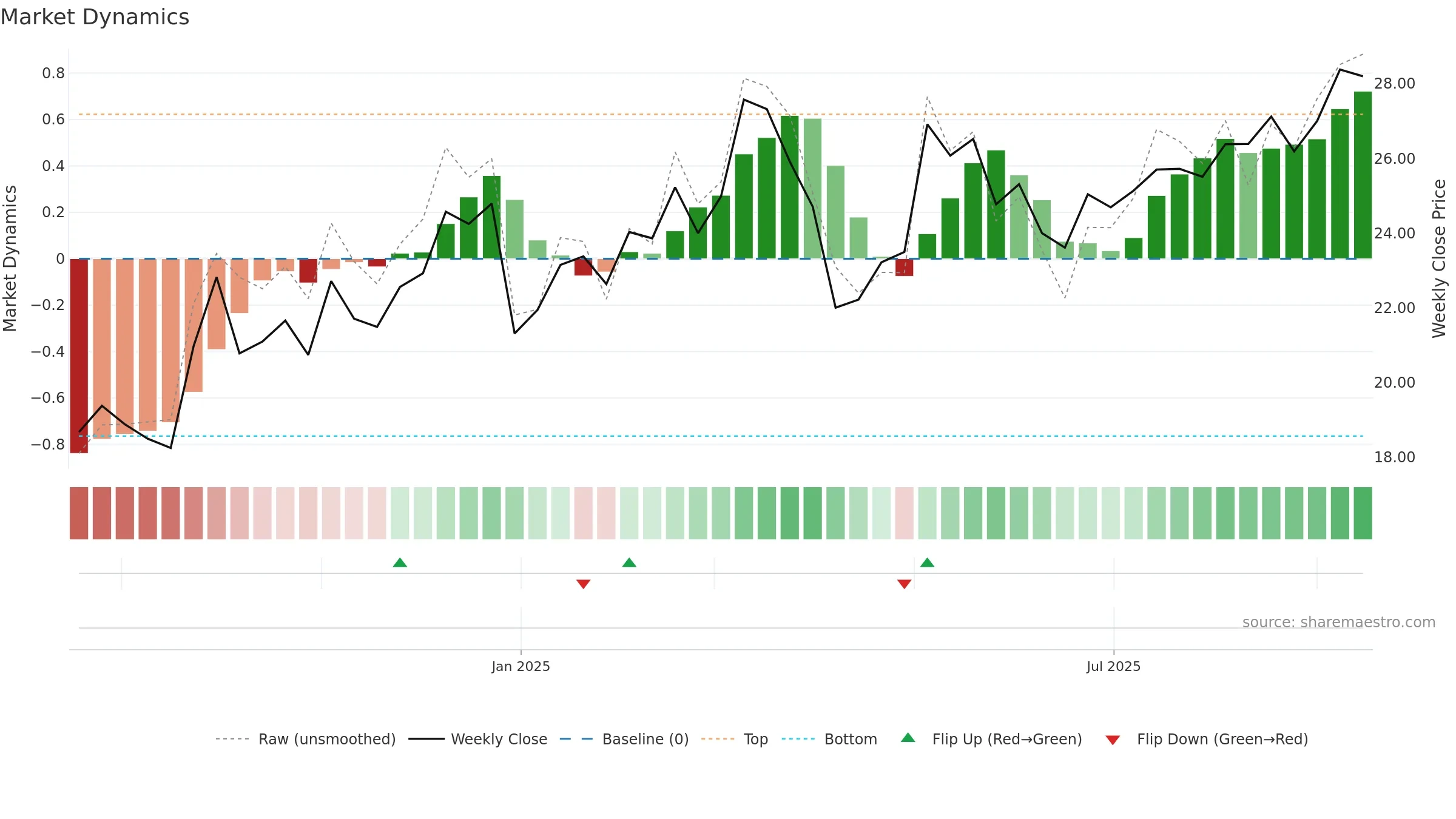The height and width of the screenshot is (819, 1456).
Task: Toggle the Raw (unsmoothed) legend entry
Action: pos(306,739)
